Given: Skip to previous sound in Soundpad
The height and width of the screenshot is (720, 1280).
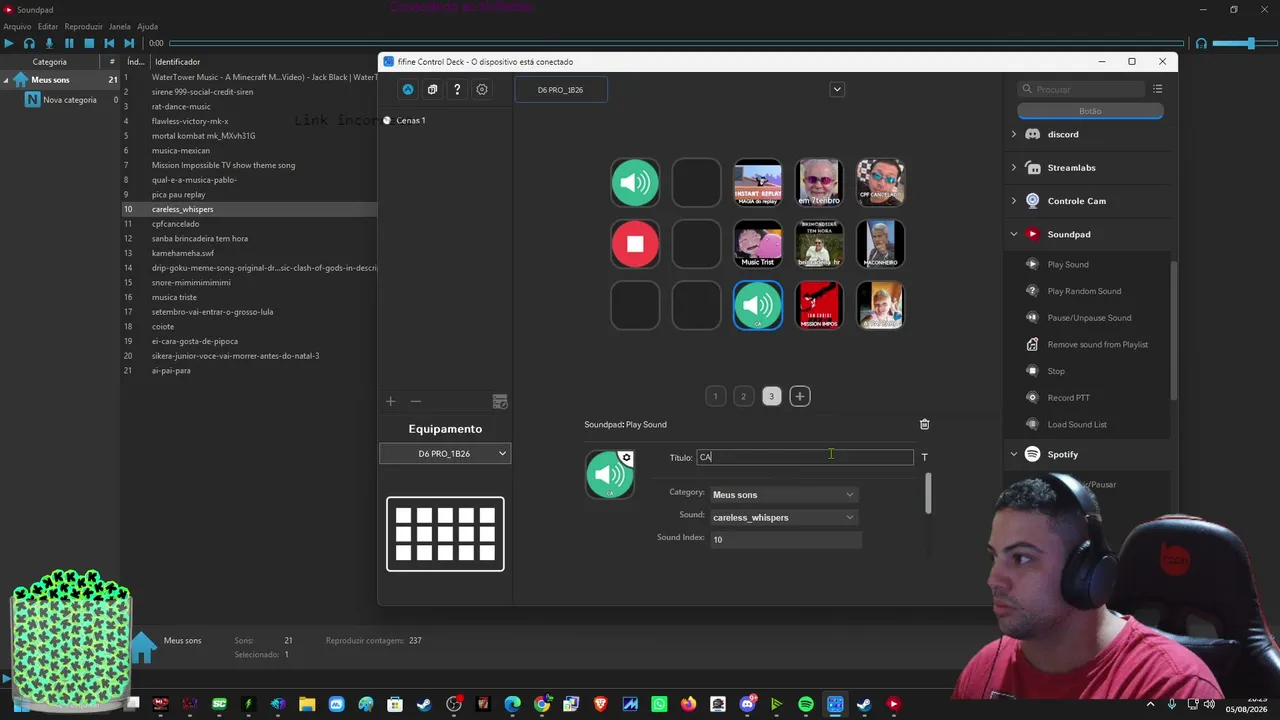Looking at the screenshot, I should [x=109, y=43].
